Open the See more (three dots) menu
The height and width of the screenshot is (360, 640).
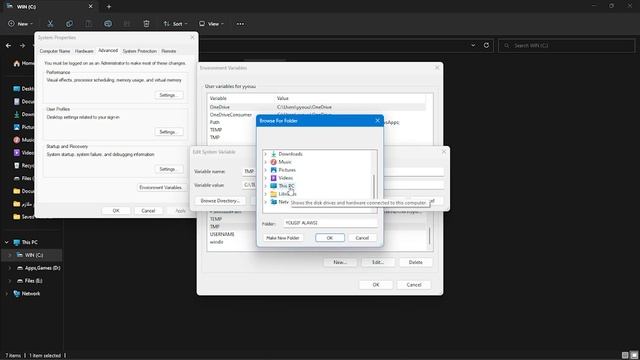click(240, 24)
